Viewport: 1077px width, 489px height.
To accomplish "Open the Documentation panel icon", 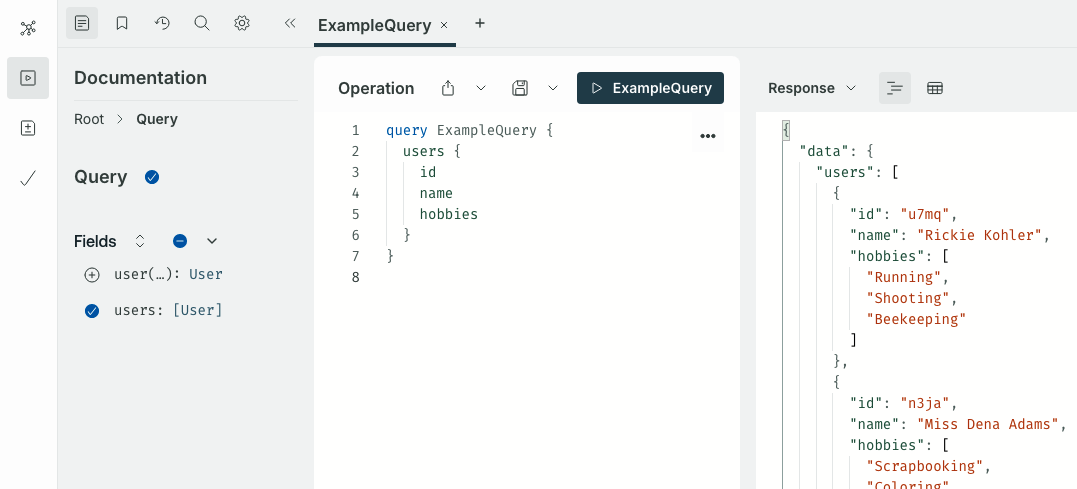I will point(82,23).
